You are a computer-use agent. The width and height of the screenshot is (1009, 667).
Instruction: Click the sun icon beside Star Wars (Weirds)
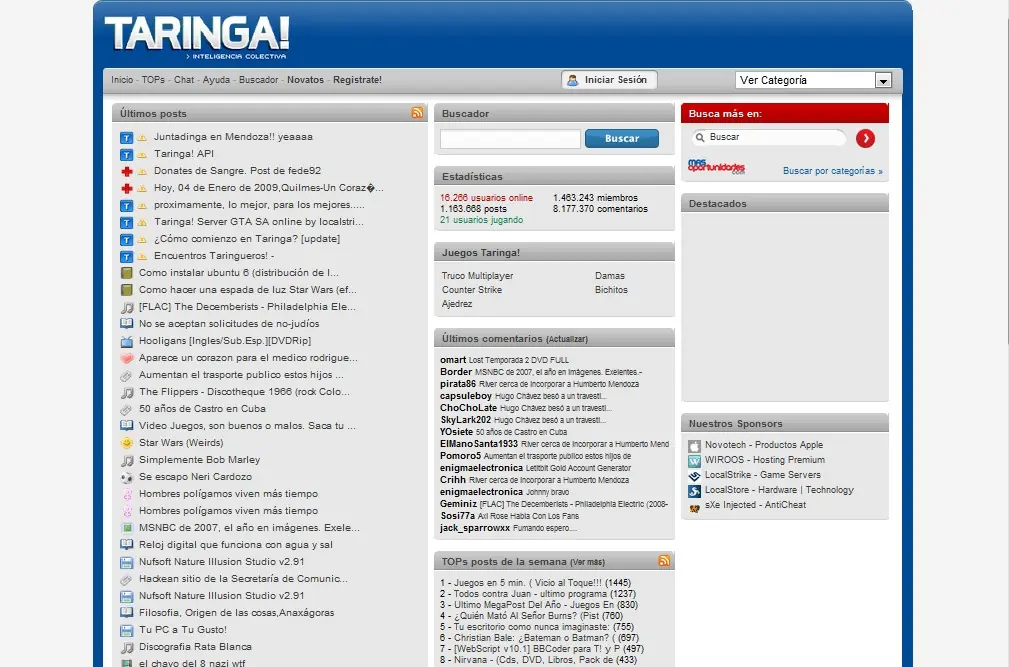[127, 443]
